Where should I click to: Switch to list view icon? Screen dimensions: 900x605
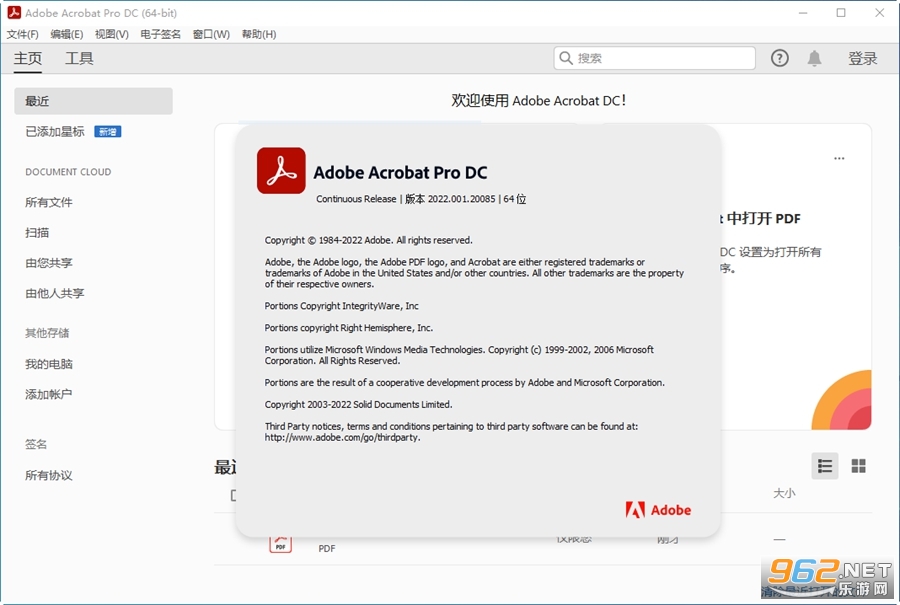pyautogui.click(x=825, y=466)
